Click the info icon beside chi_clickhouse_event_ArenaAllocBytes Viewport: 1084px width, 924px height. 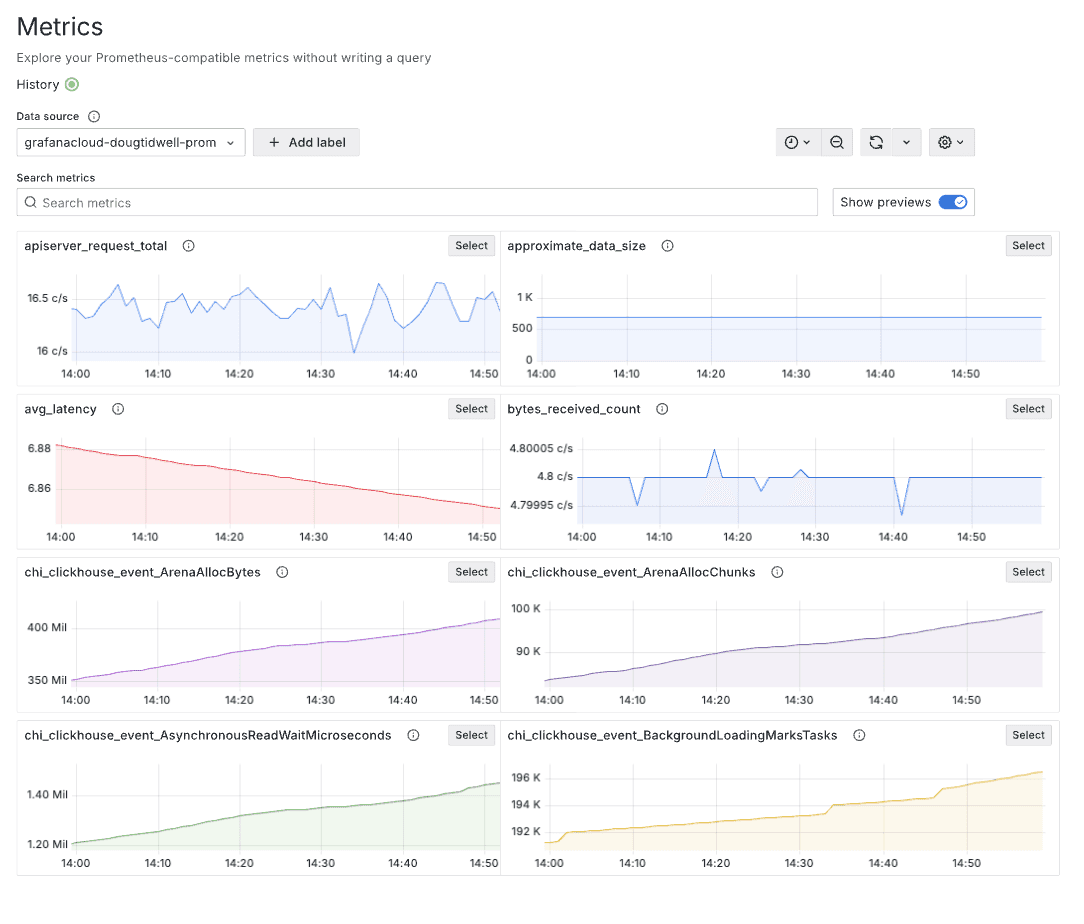(x=282, y=572)
